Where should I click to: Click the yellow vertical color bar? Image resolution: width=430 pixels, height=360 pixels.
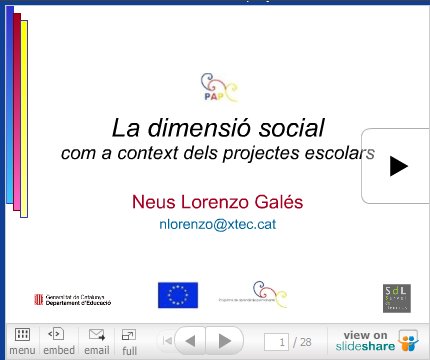tap(24, 119)
